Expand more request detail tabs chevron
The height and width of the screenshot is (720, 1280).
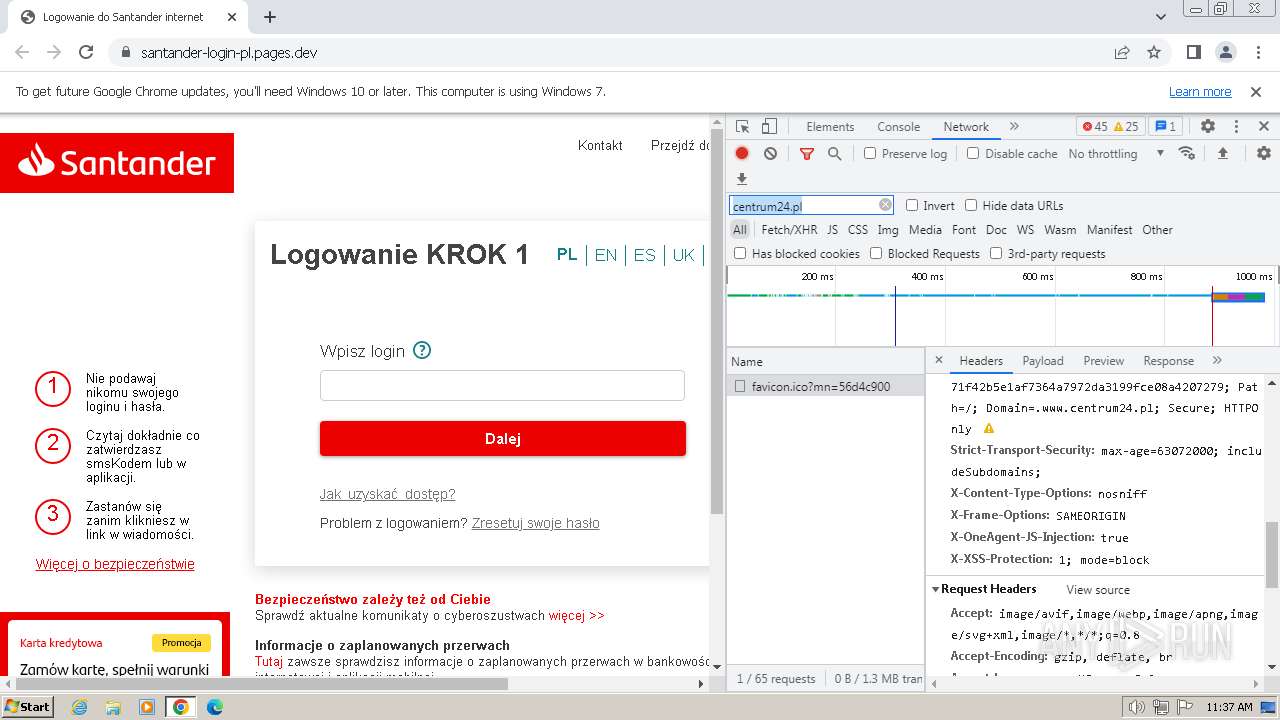coord(1217,360)
